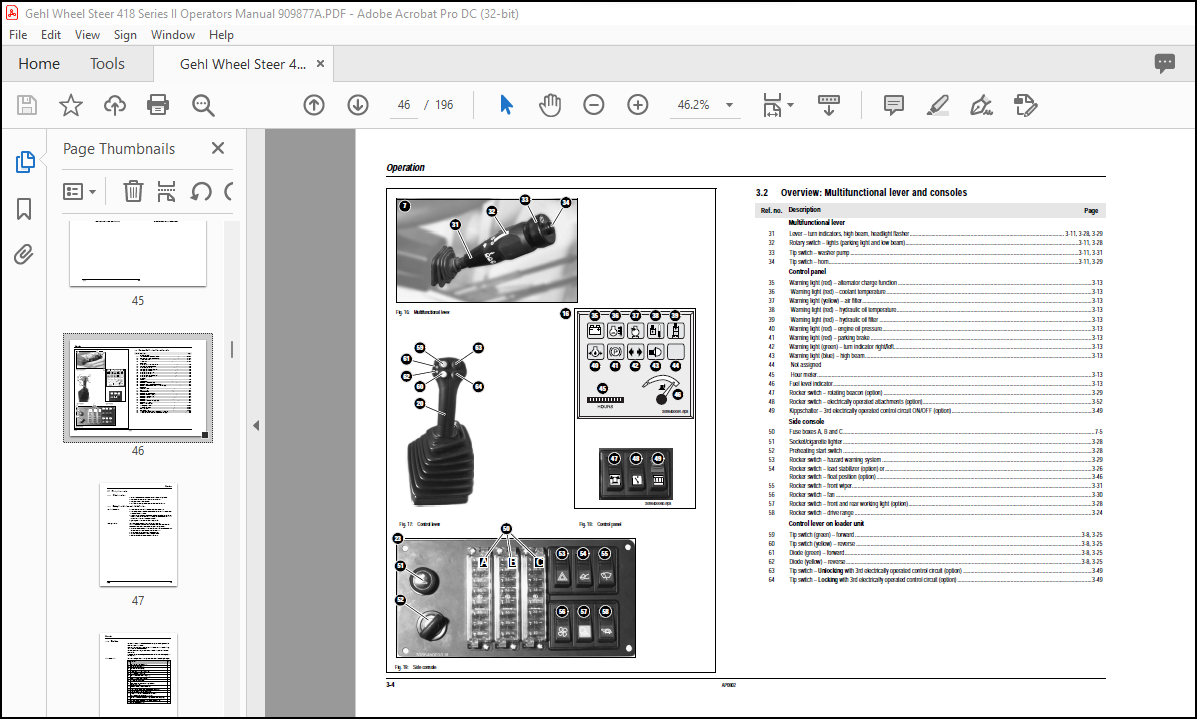Image resolution: width=1197 pixels, height=719 pixels.
Task: Select page 47 thumbnail
Action: click(138, 534)
